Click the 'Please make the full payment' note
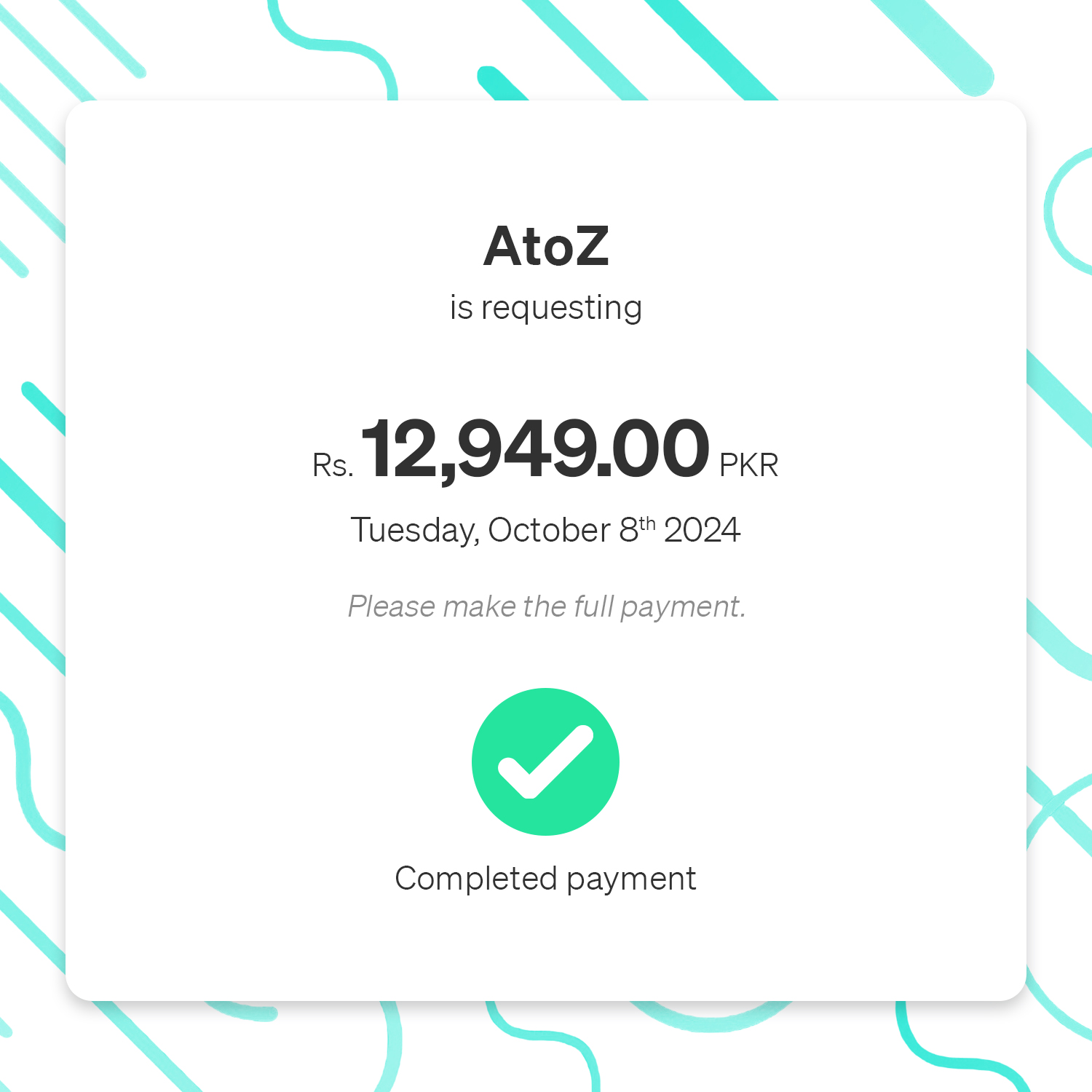Screen dimensions: 1092x1092 (547, 606)
